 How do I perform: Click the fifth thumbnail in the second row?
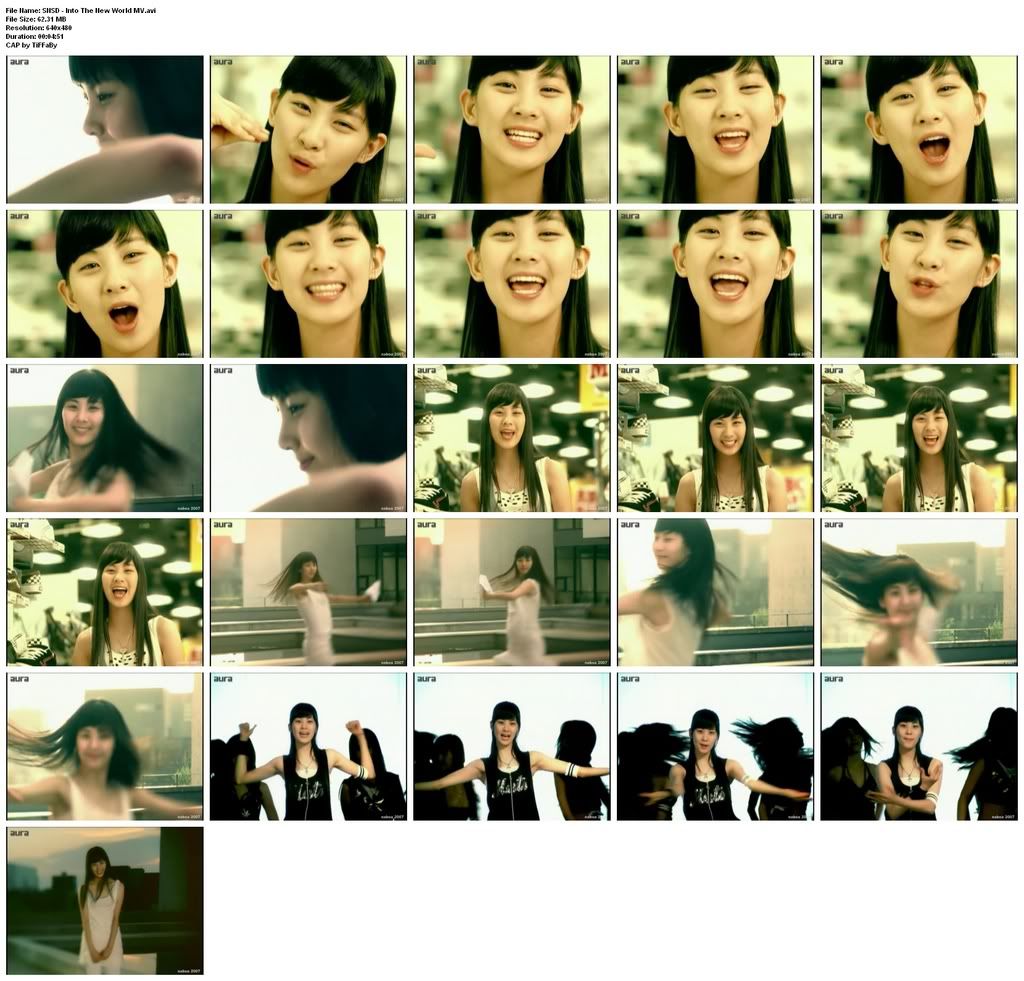point(920,283)
